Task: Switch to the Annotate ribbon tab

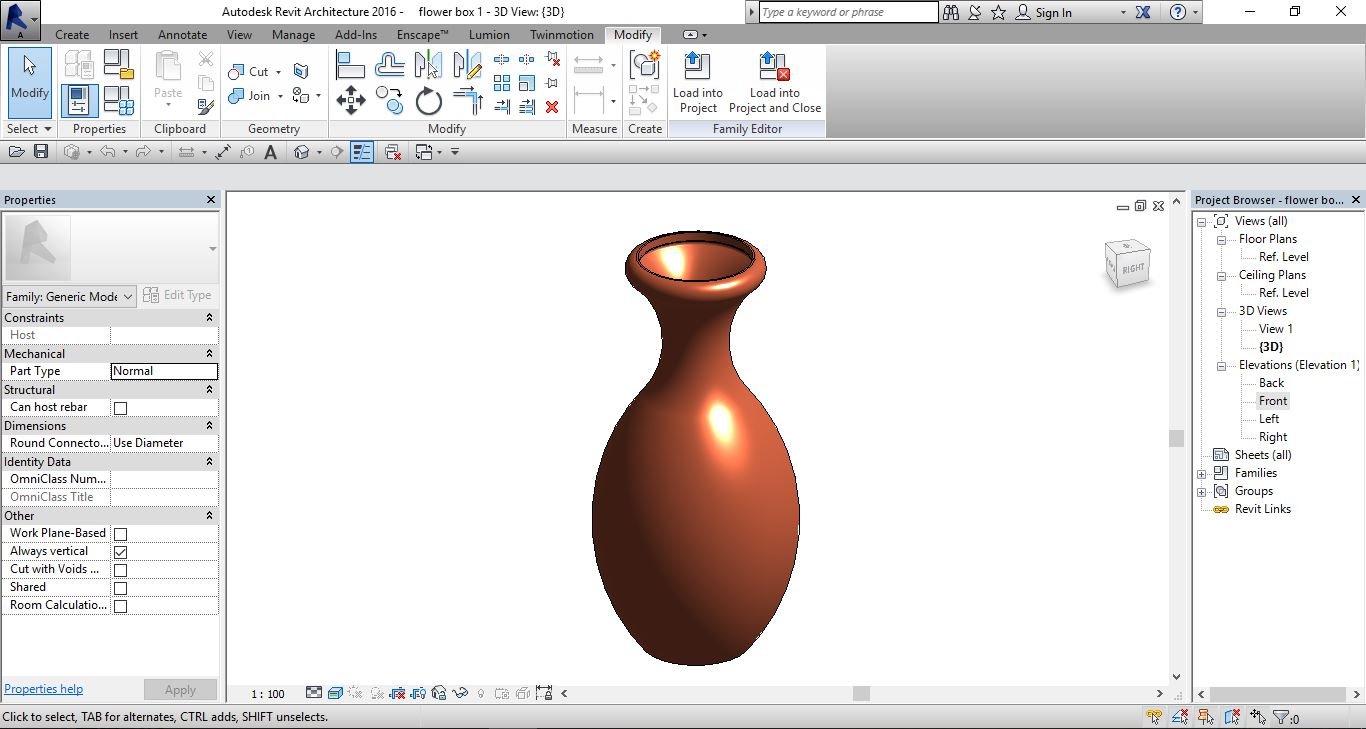Action: [x=182, y=34]
